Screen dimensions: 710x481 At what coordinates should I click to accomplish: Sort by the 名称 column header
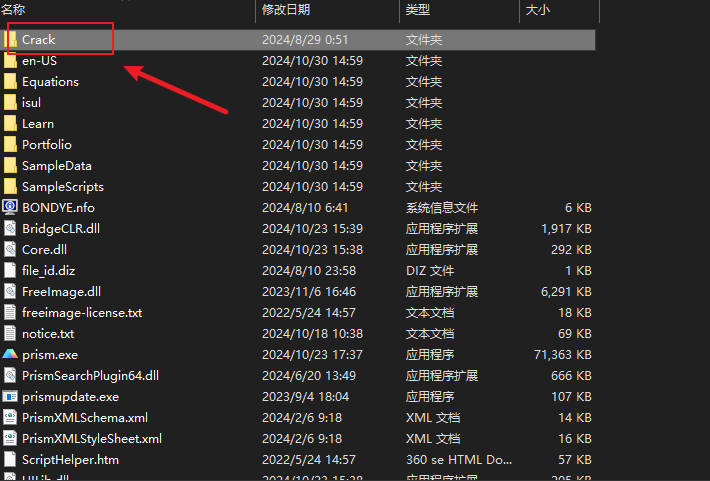click(12, 9)
